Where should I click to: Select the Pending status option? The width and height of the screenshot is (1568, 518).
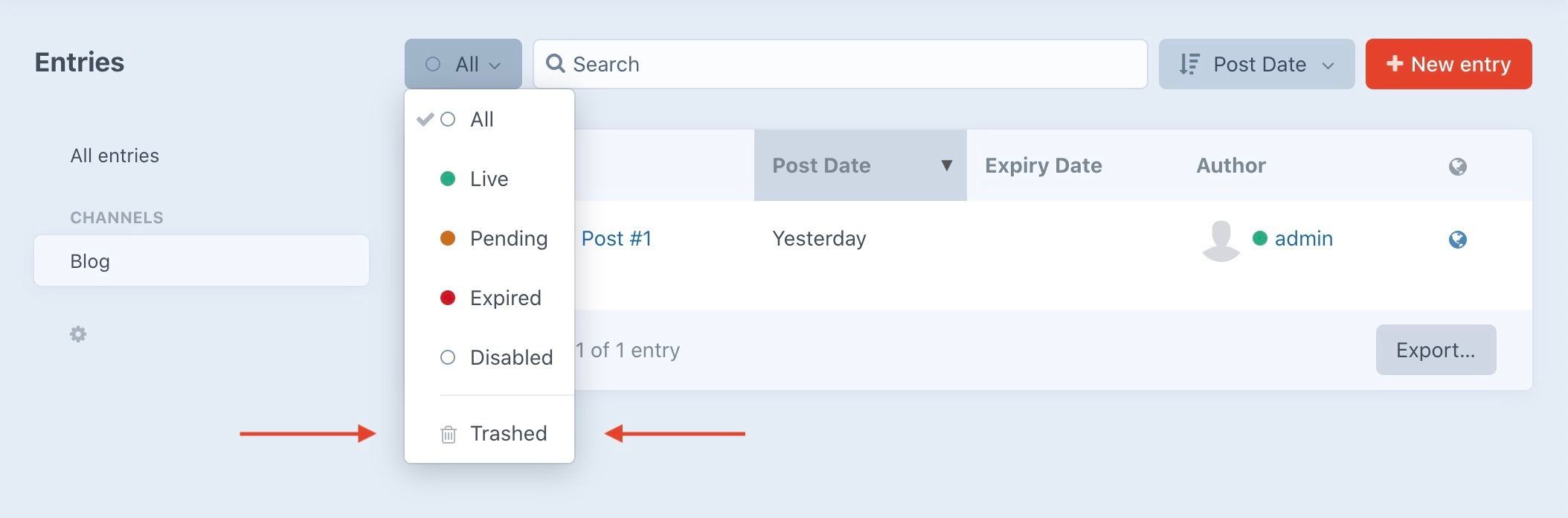(508, 238)
